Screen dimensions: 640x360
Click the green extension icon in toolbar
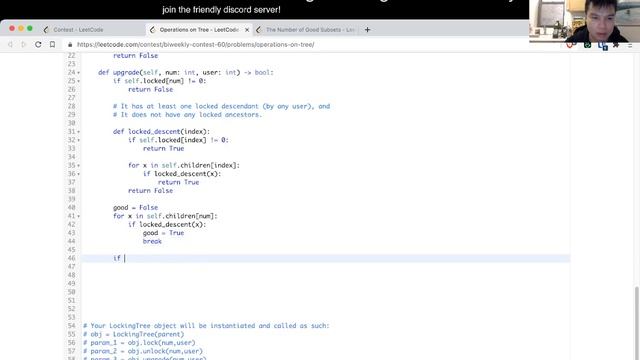click(x=587, y=45)
